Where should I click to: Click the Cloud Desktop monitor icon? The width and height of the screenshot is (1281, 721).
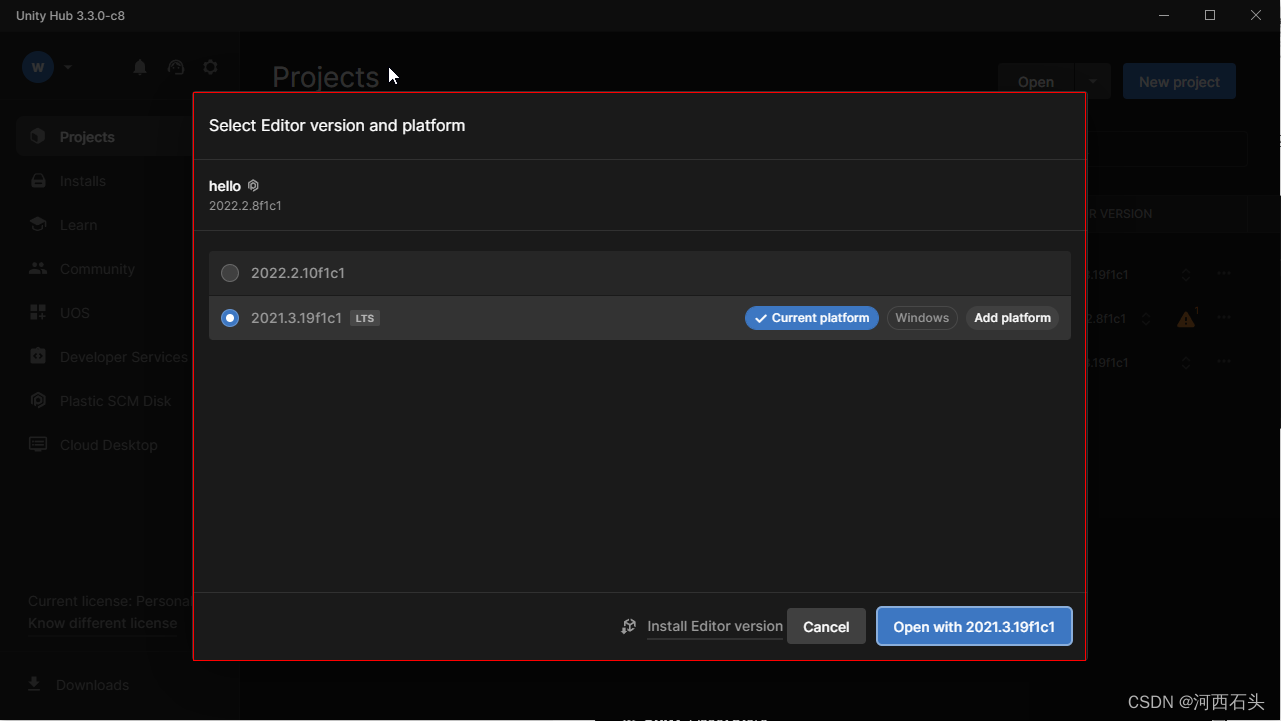(x=38, y=444)
